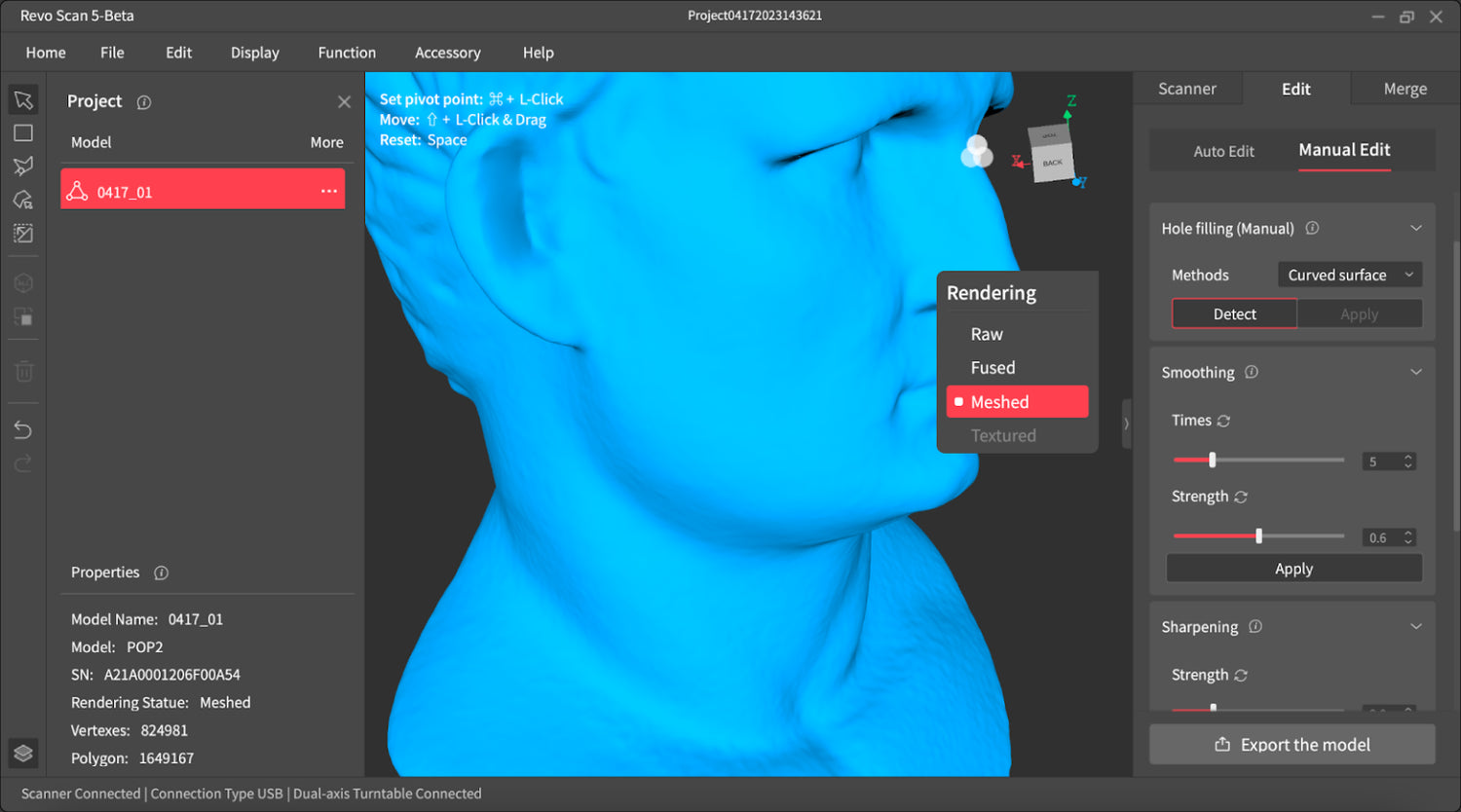
Task: Open the hole filling Methods dropdown
Action: pyautogui.click(x=1350, y=275)
